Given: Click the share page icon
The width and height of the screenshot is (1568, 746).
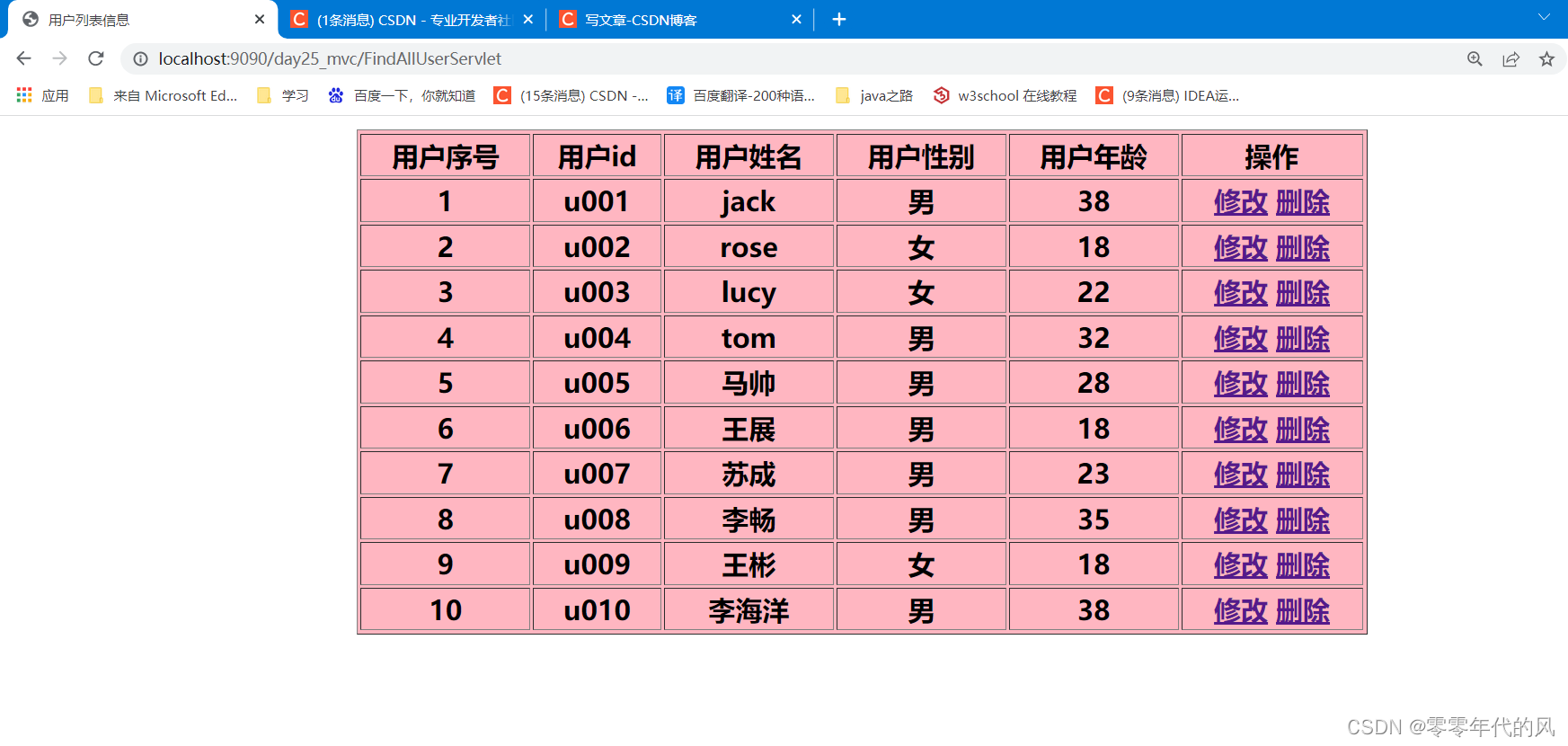Looking at the screenshot, I should coord(1510,58).
